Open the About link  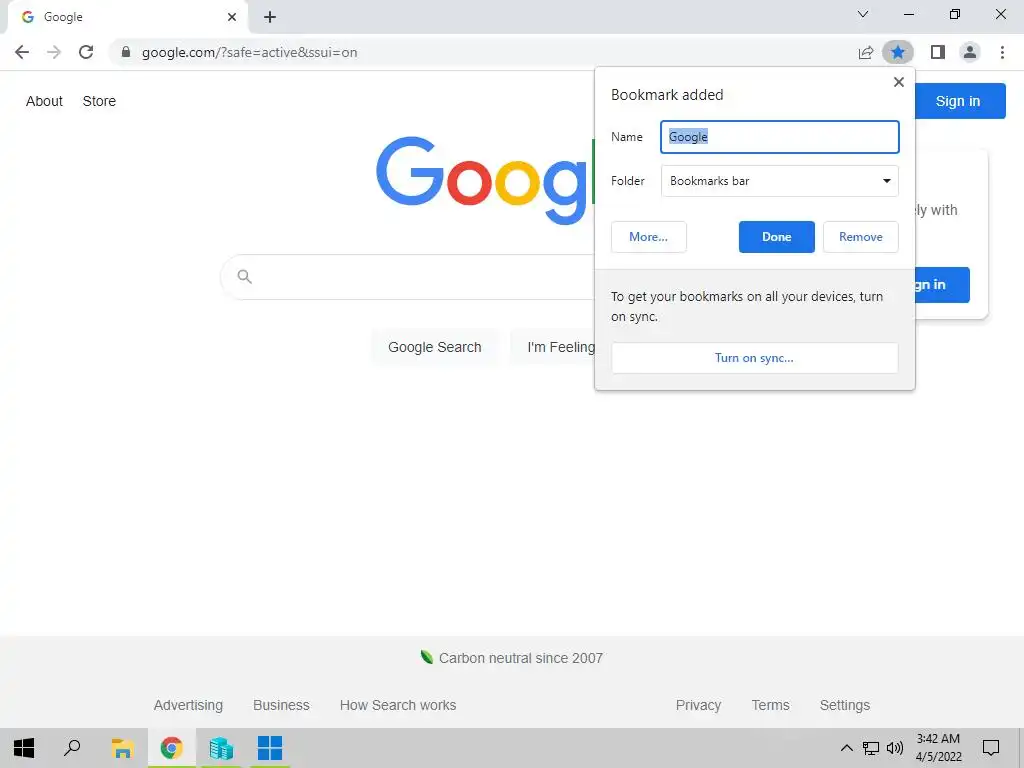point(44,101)
